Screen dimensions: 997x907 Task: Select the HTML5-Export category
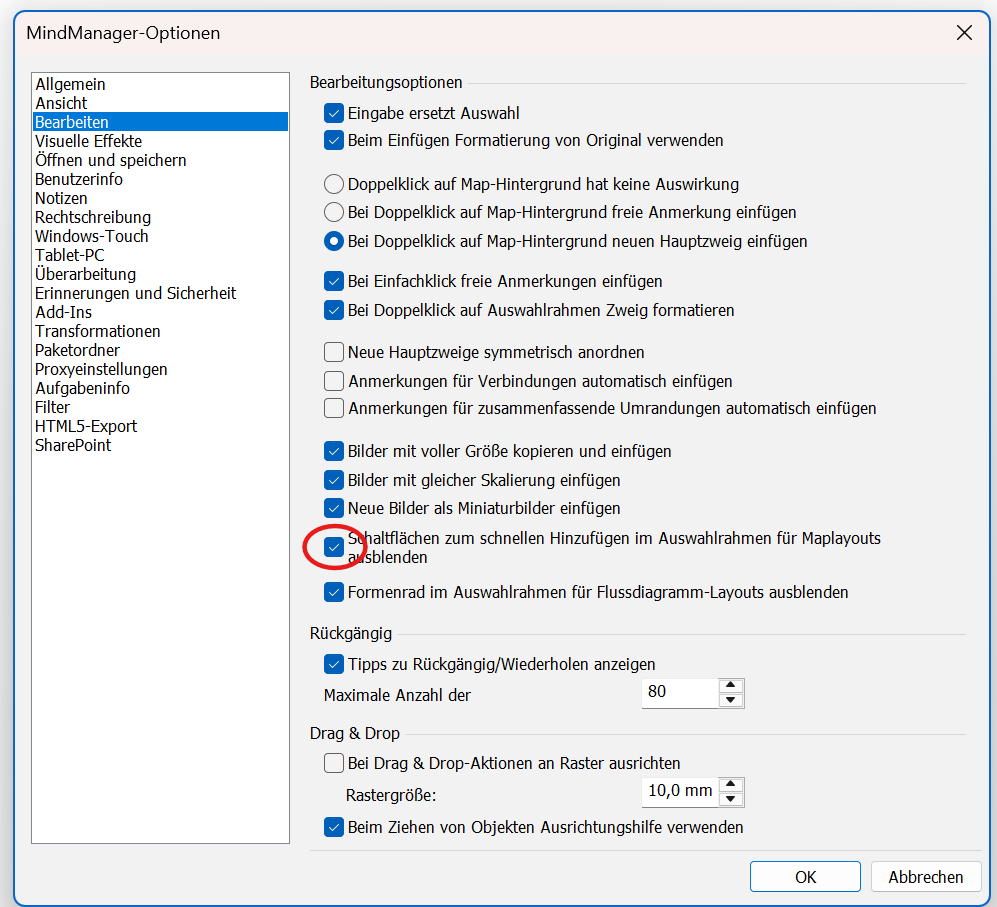point(86,426)
